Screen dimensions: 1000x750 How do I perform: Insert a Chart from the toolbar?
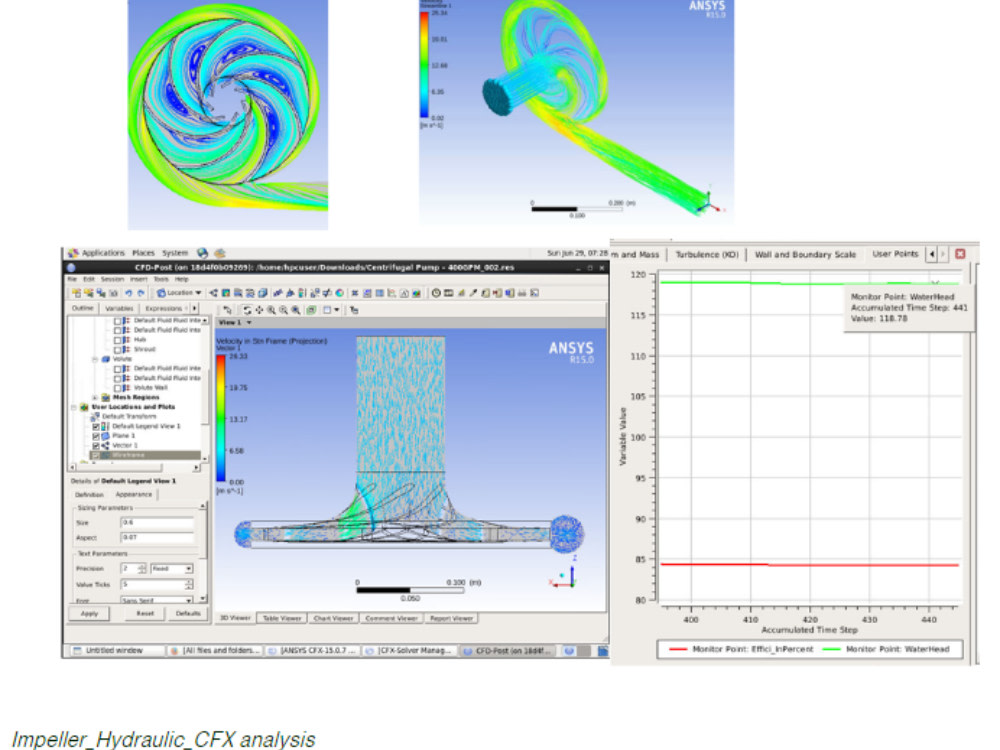click(392, 293)
